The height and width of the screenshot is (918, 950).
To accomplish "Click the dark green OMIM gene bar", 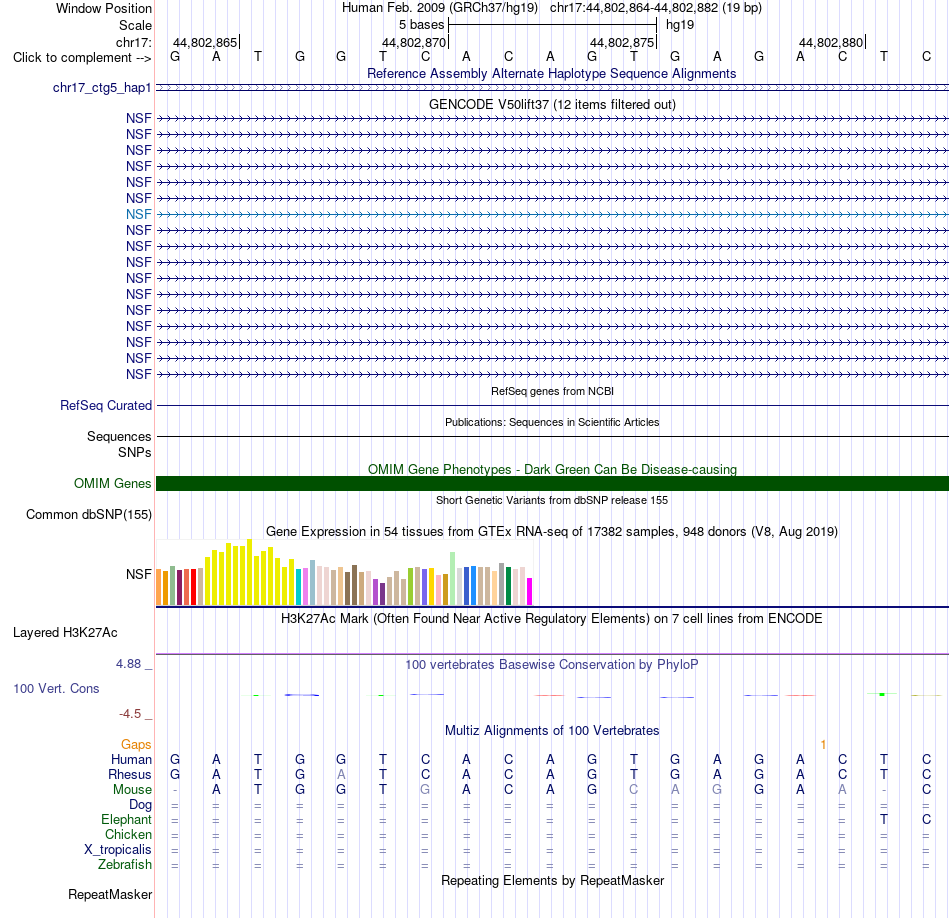I will point(552,484).
